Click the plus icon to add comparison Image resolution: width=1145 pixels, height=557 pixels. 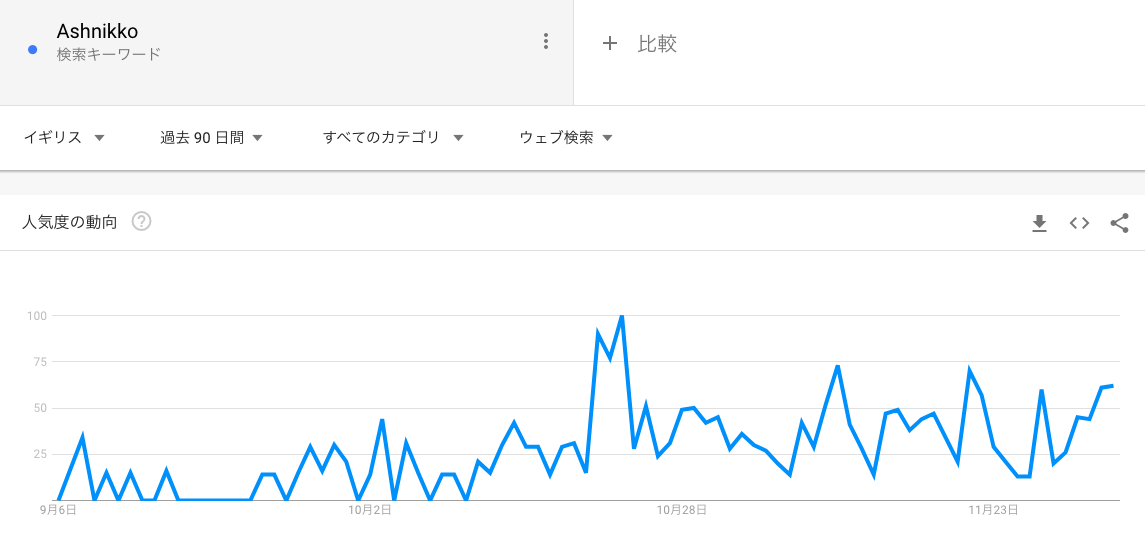coord(609,44)
